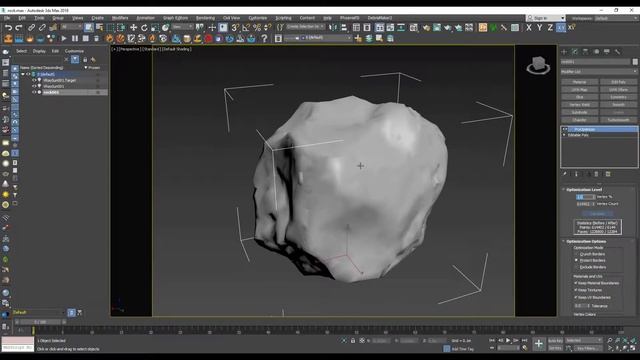Open the Modifier List dropdown

[599, 71]
